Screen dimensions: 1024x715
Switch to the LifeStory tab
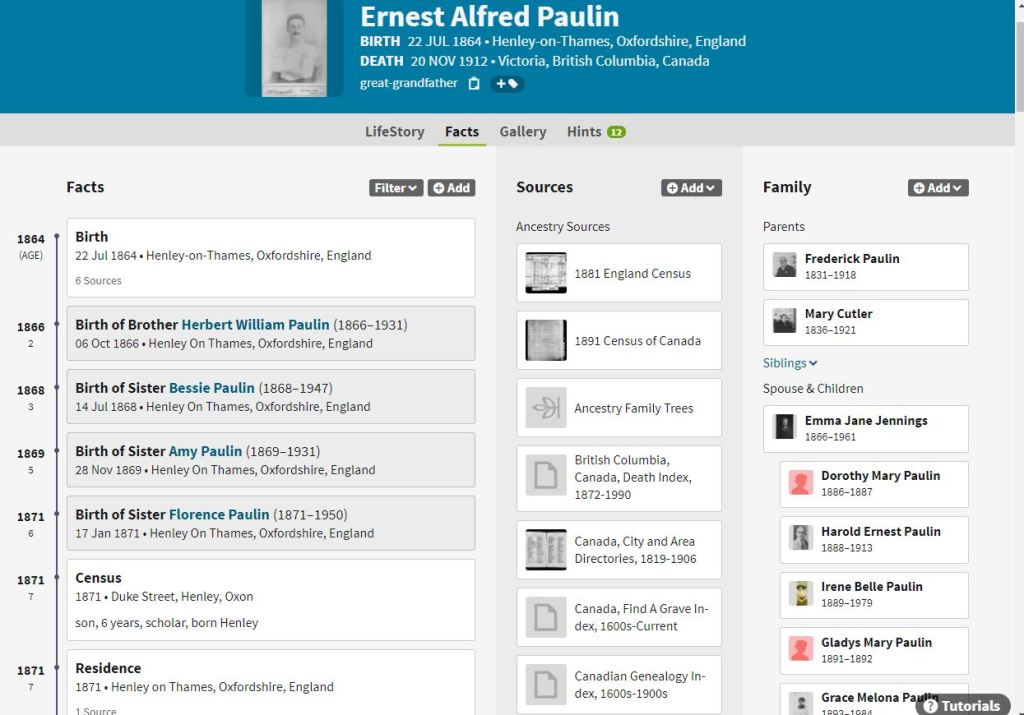(x=394, y=132)
